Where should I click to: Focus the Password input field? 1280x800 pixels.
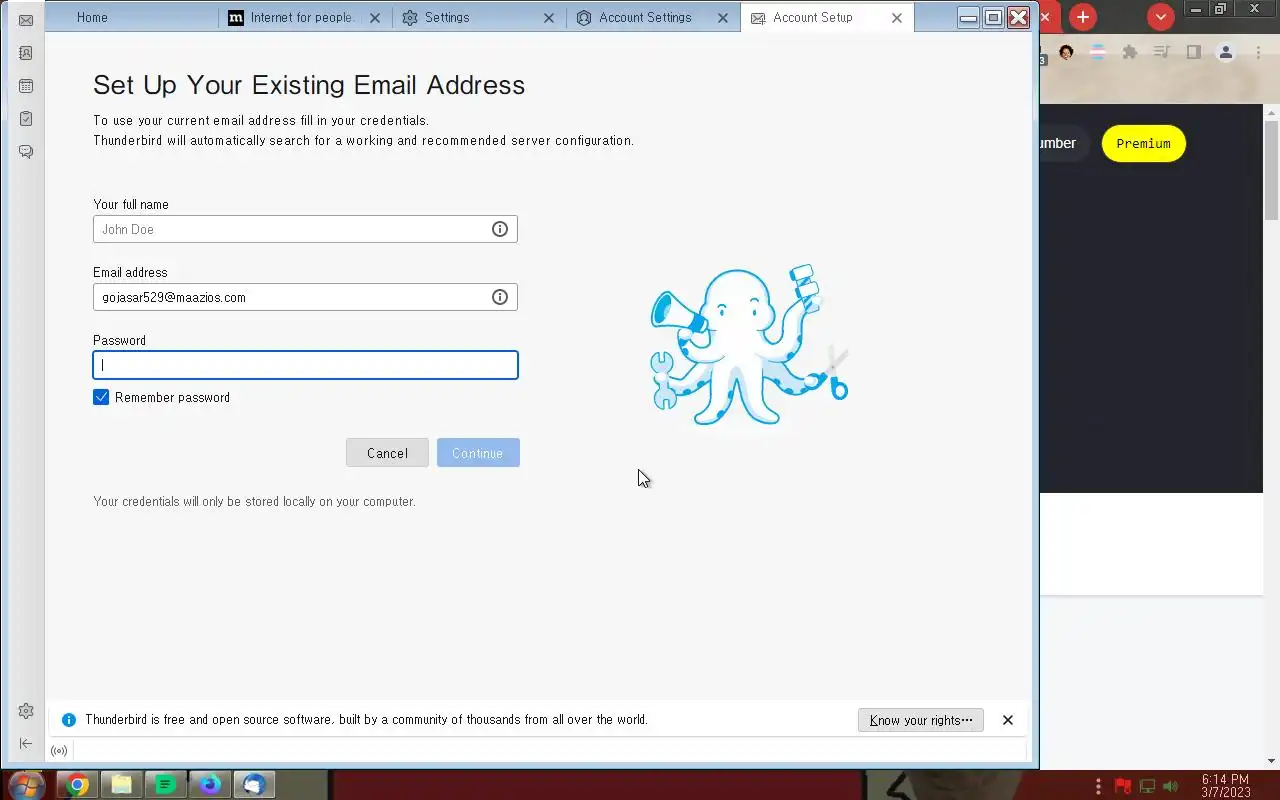click(x=305, y=365)
